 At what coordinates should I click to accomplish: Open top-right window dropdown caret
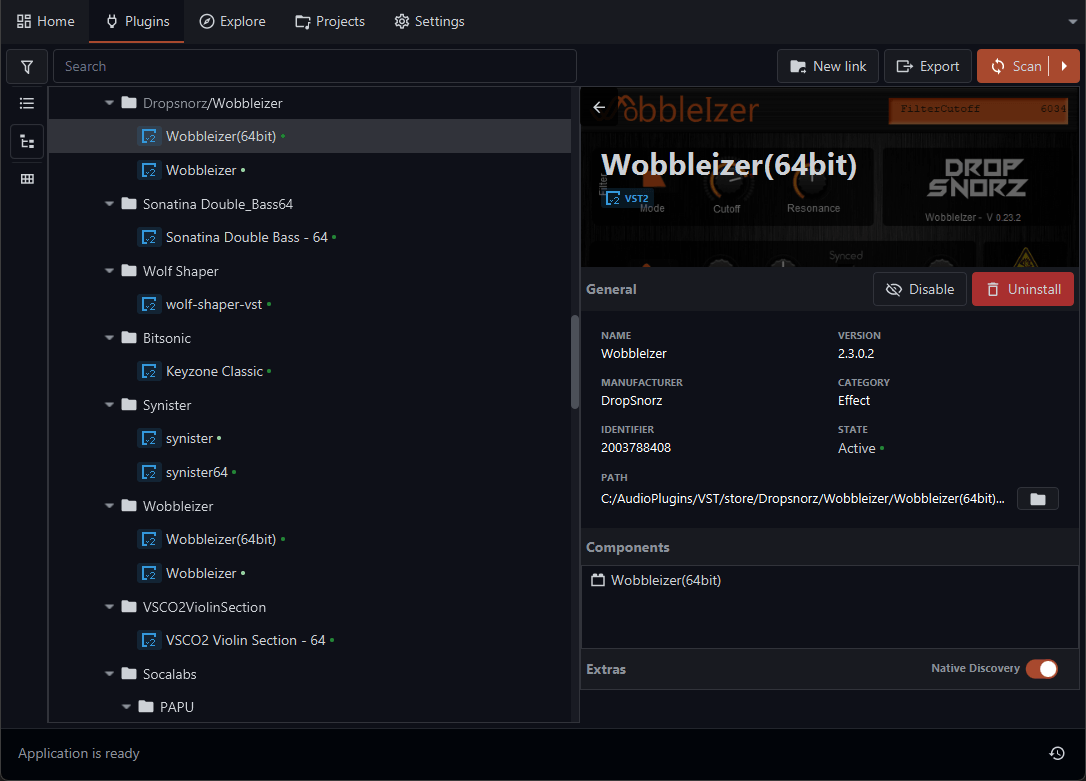click(x=1073, y=21)
